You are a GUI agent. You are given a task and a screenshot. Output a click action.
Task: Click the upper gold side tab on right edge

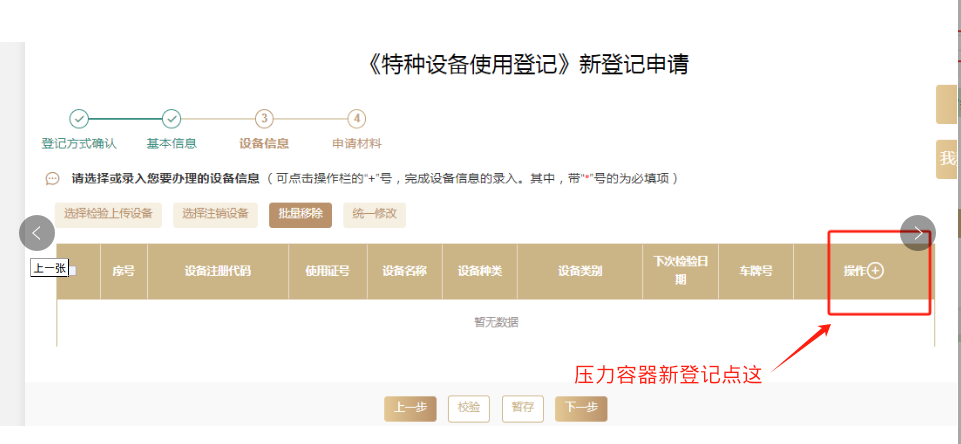(948, 105)
